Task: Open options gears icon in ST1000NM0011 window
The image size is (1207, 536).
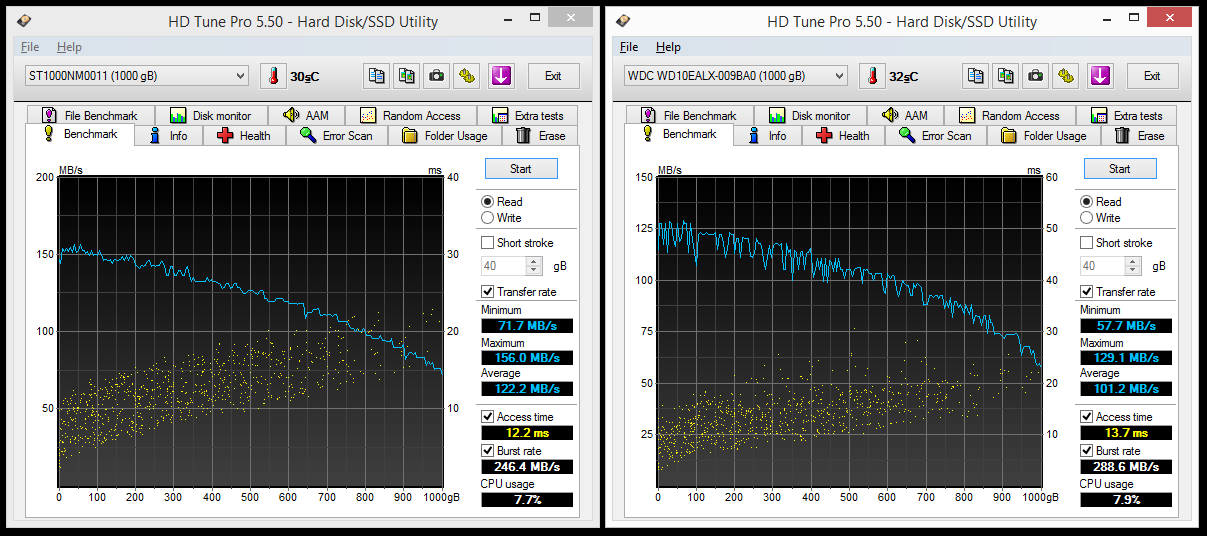Action: point(466,76)
